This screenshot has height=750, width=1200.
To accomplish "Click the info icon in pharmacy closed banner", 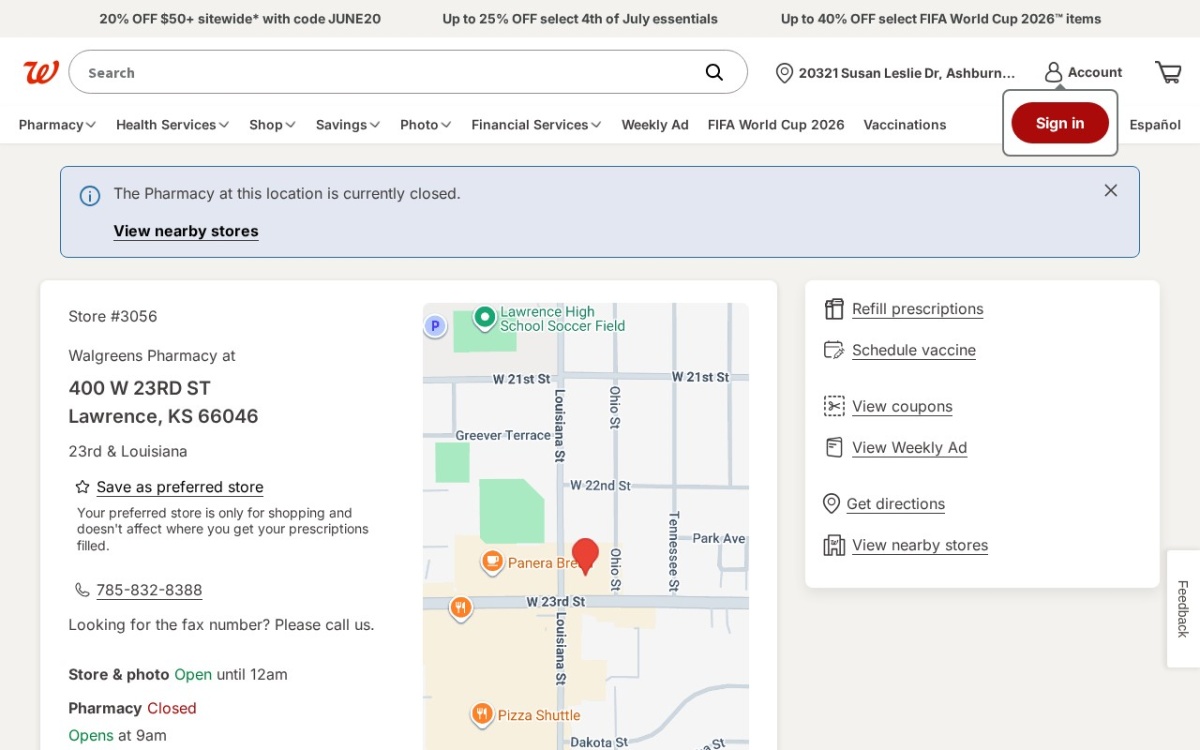I will pos(90,196).
